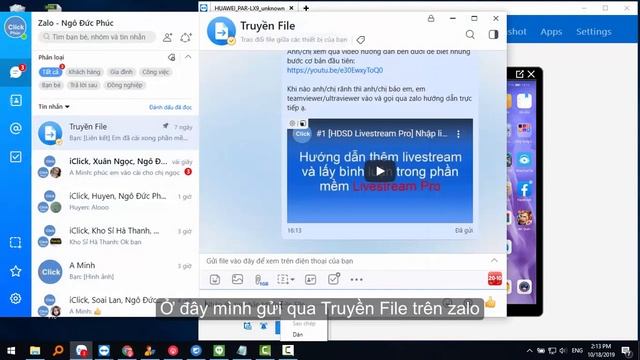This screenshot has height=360, width=640.
Task: Open the contacts sidebar icon
Action: 16,100
